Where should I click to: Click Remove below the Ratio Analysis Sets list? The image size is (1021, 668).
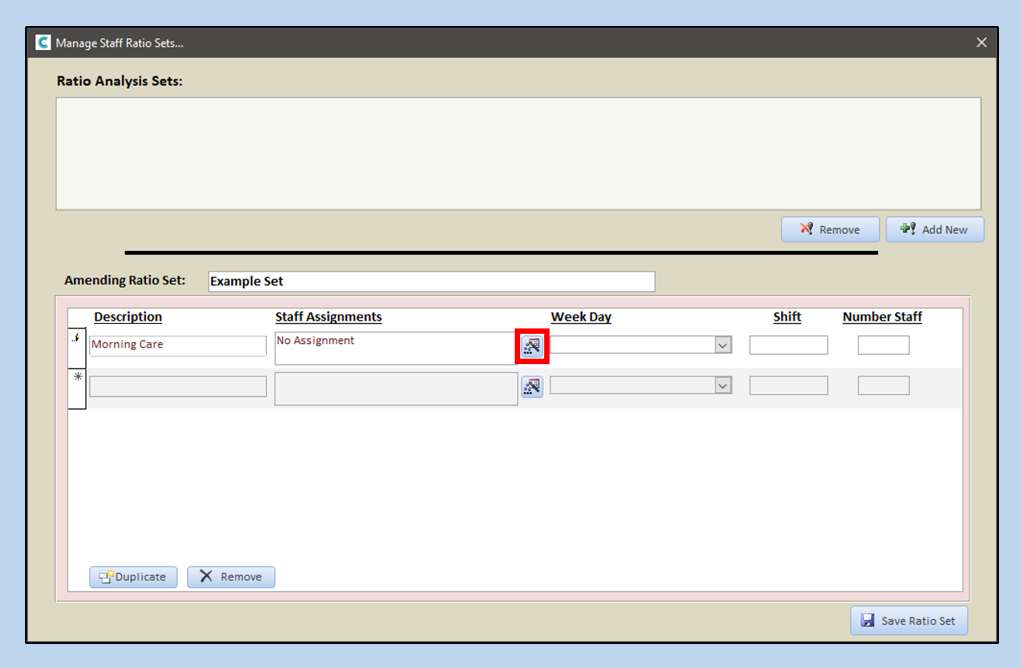(x=830, y=230)
